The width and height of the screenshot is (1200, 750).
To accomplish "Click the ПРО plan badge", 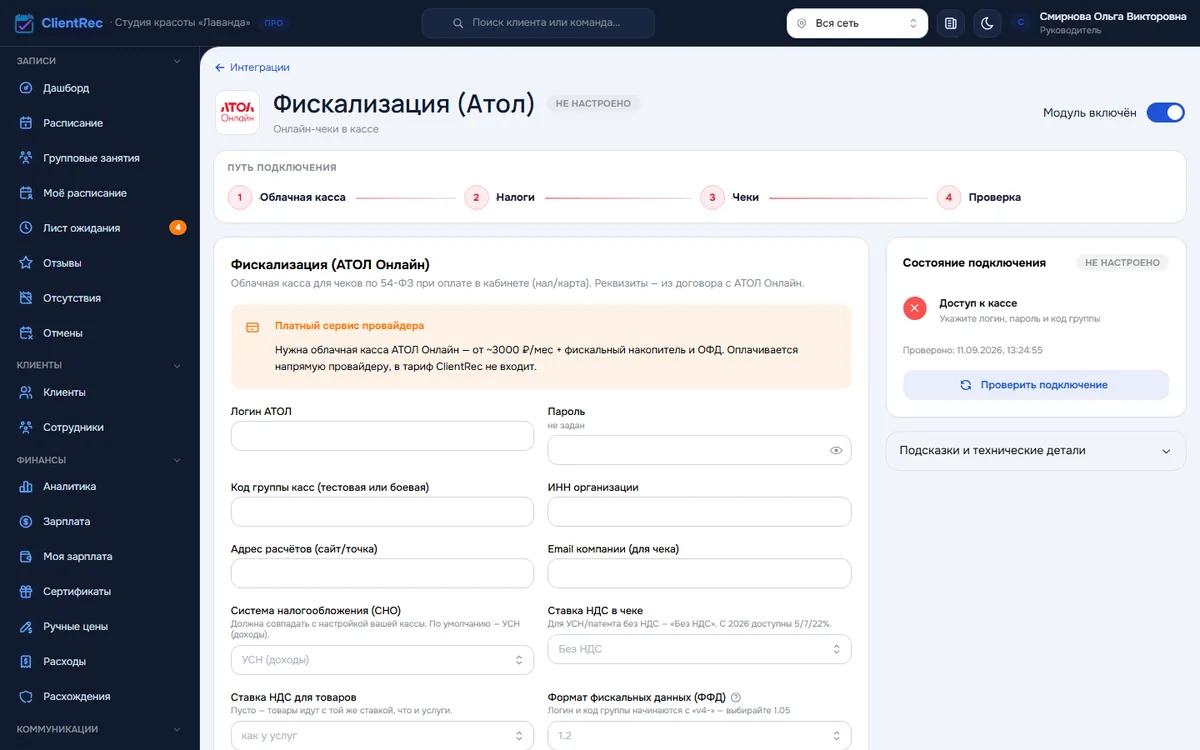I will [x=272, y=22].
